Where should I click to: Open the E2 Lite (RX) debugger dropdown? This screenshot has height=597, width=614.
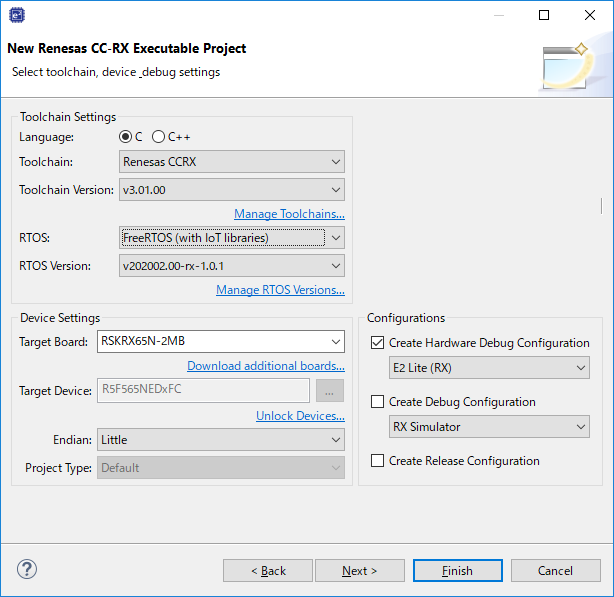(x=489, y=368)
